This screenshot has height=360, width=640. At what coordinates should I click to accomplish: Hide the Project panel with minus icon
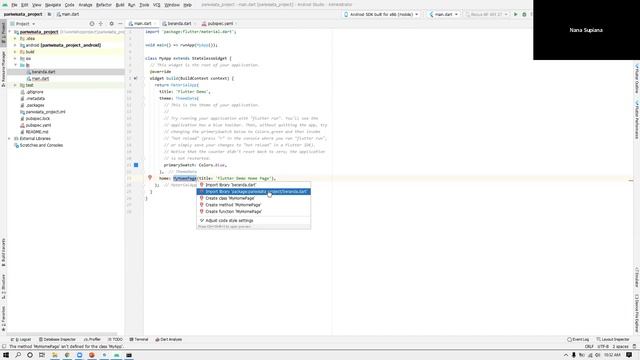tap(120, 24)
